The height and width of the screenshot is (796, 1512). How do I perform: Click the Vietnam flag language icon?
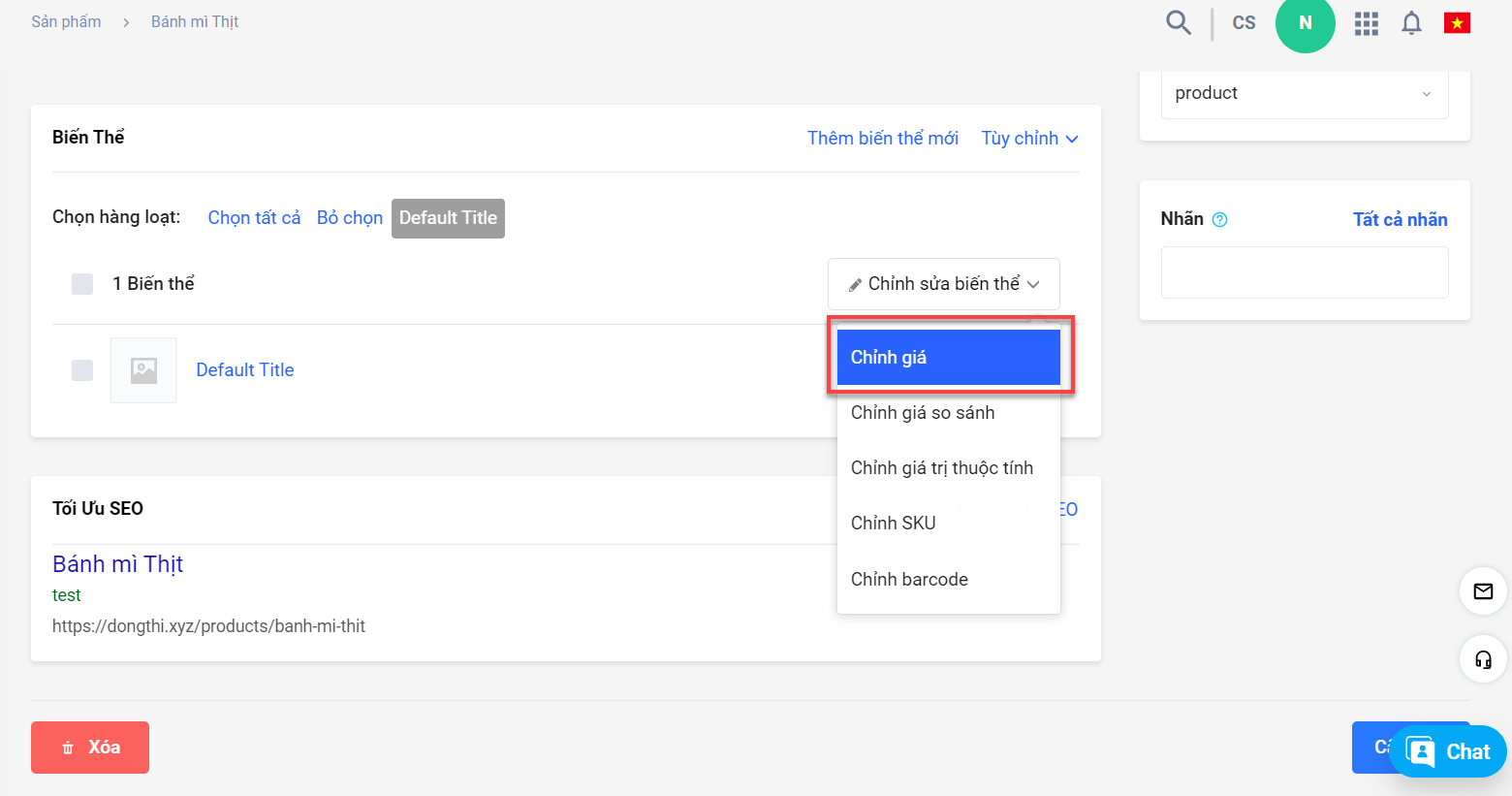1456,22
